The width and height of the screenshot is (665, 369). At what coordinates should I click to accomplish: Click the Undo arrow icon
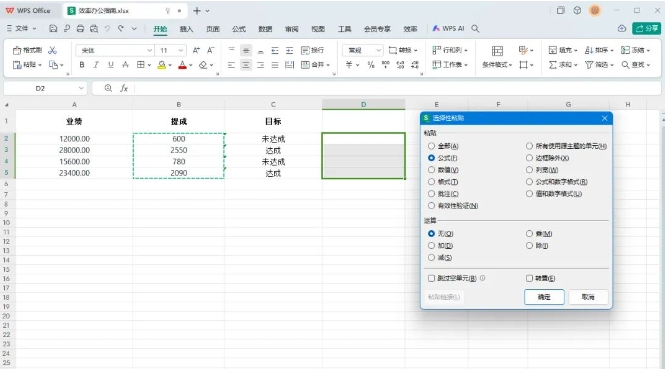(x=107, y=28)
